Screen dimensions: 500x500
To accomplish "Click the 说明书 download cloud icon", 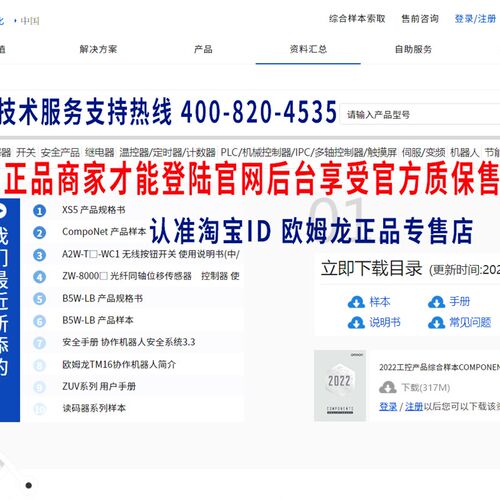I will (x=356, y=323).
